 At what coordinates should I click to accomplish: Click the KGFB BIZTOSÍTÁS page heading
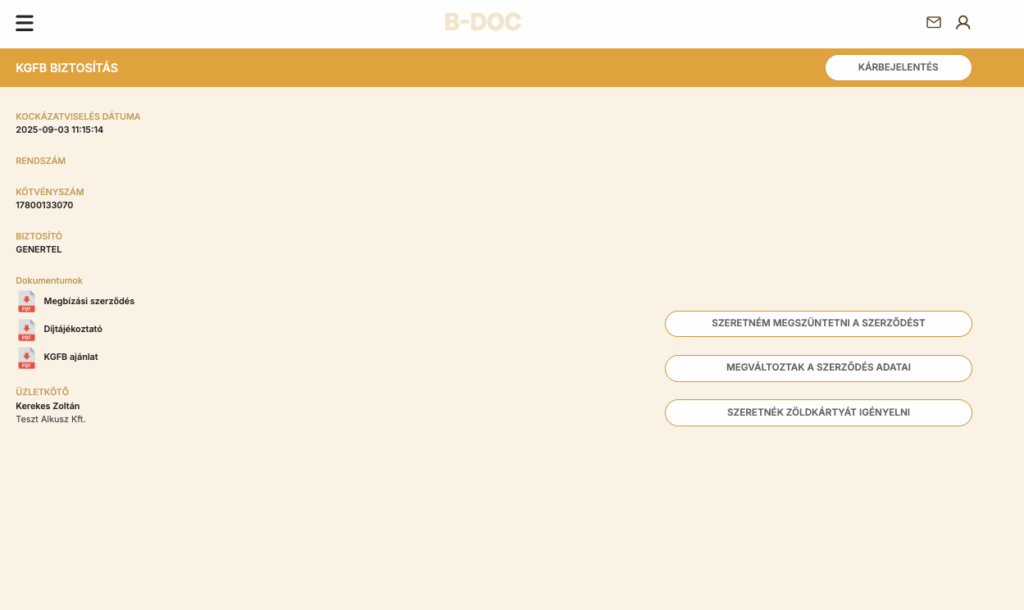tap(67, 68)
